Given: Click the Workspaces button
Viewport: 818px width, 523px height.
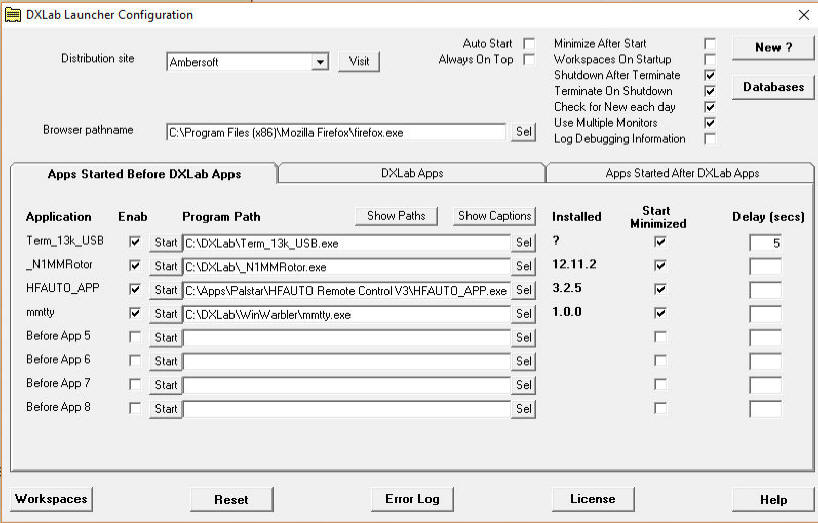Looking at the screenshot, I should pos(51,499).
